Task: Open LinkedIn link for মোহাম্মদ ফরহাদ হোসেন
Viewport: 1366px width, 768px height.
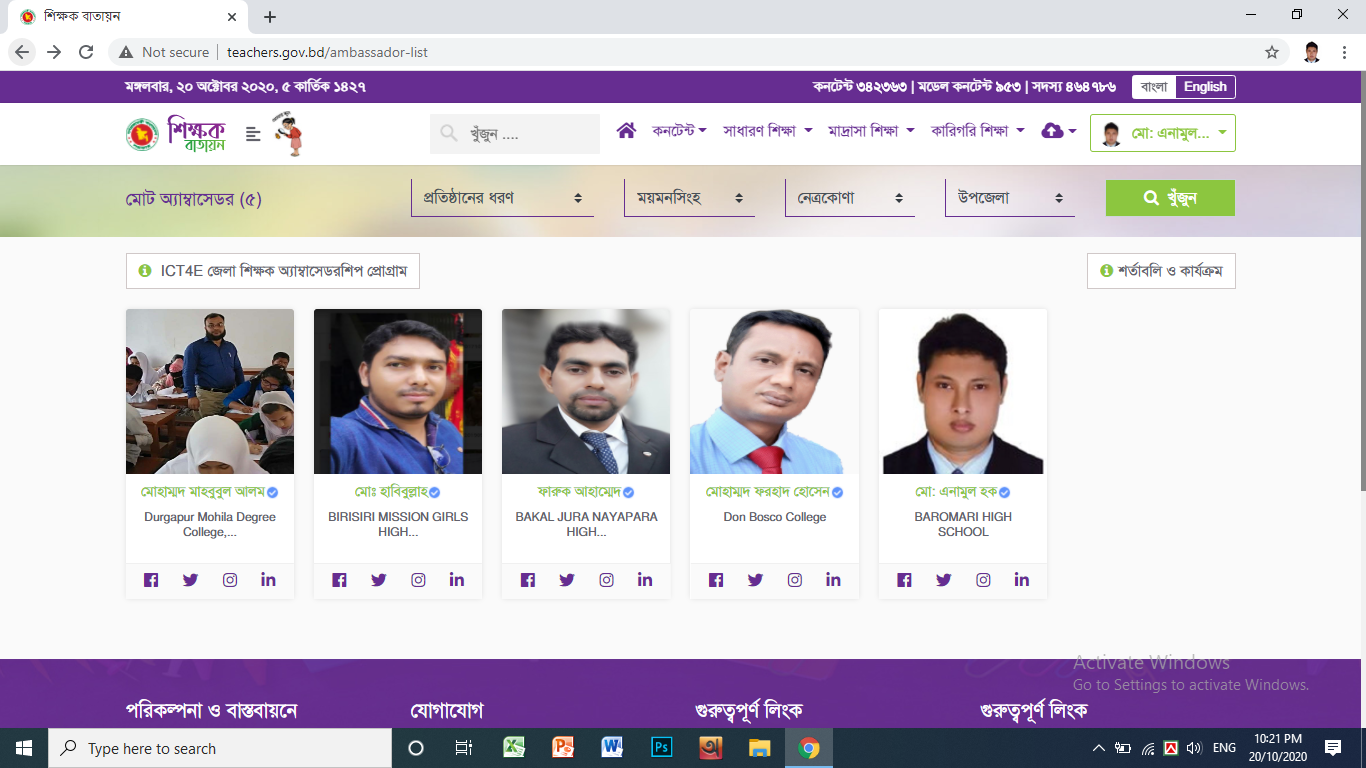Action: point(833,580)
